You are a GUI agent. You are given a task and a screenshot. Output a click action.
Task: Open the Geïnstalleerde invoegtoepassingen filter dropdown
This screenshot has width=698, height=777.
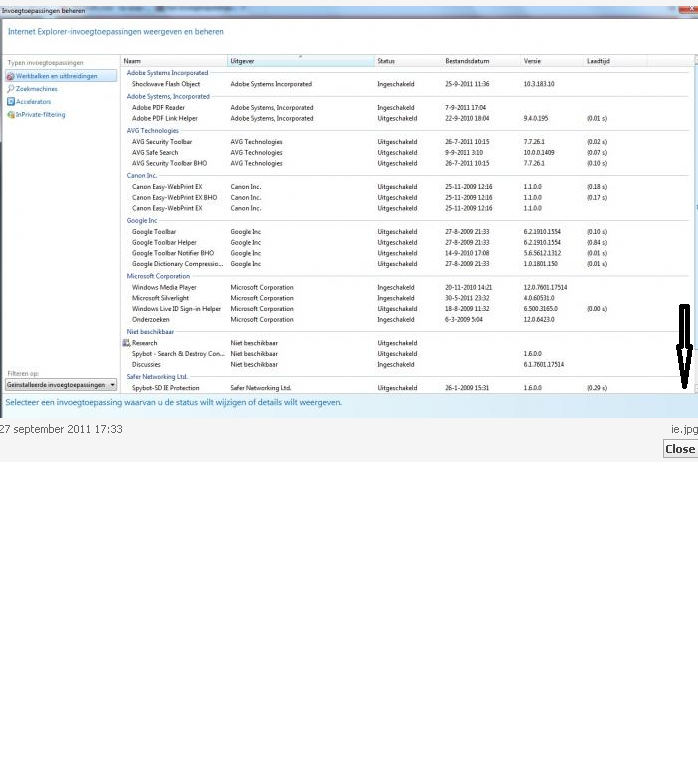point(61,385)
